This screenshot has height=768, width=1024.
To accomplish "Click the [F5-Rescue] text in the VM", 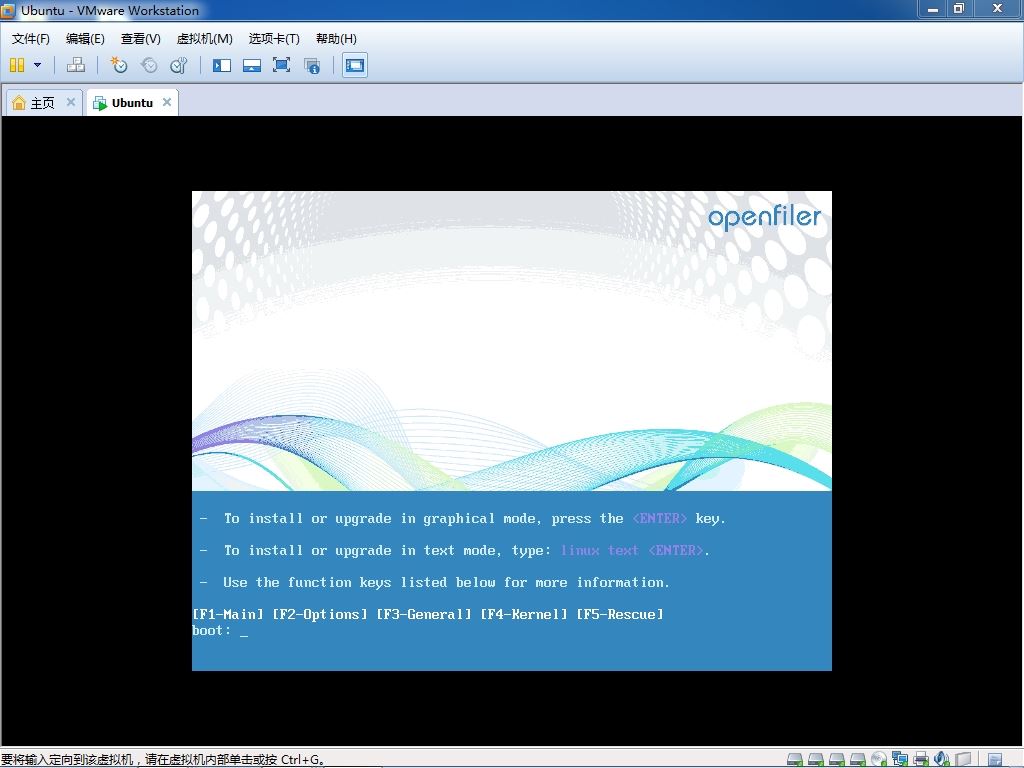I will click(620, 614).
